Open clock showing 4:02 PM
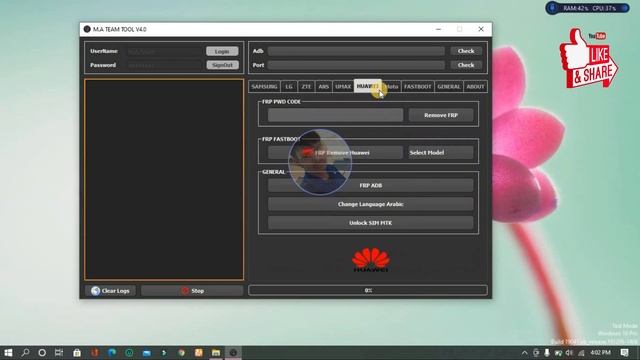This screenshot has height=360, width=640. (x=600, y=353)
